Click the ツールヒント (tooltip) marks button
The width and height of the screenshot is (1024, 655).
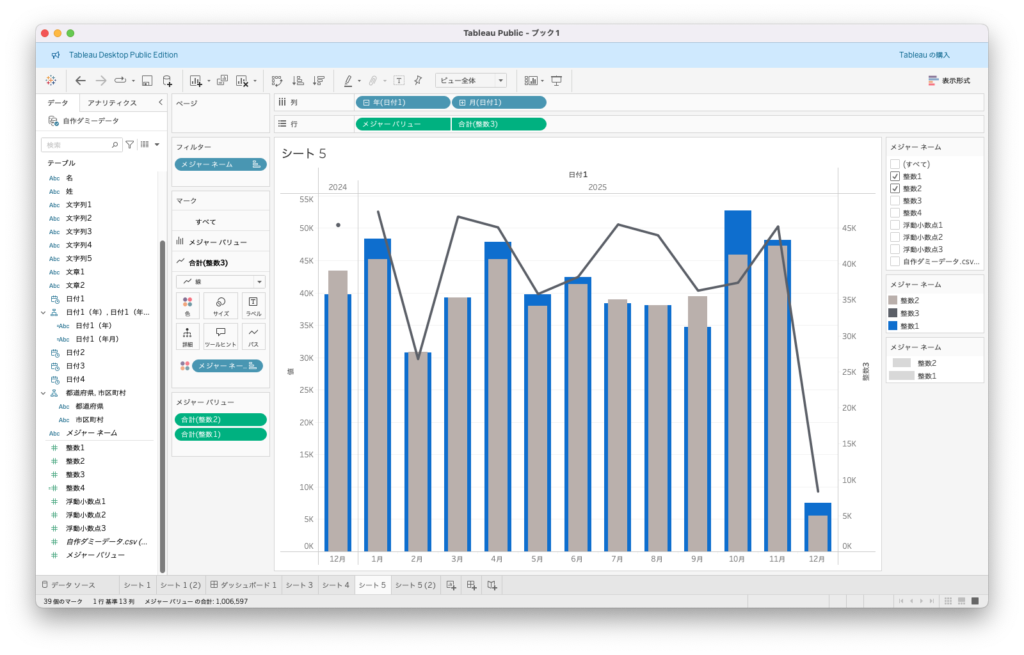(x=220, y=336)
